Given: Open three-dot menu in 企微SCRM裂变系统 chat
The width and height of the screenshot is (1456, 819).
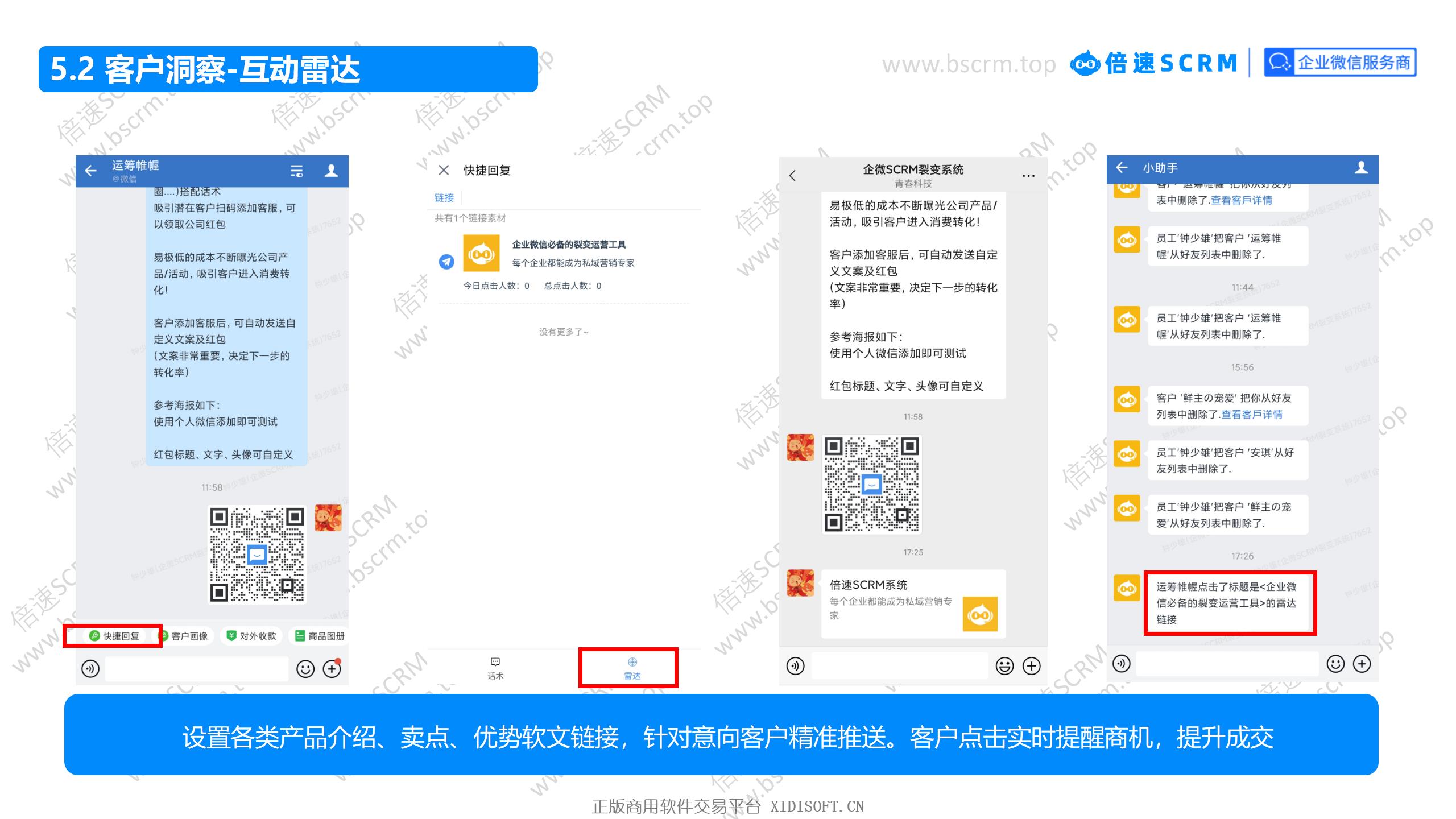Looking at the screenshot, I should tap(1028, 175).
